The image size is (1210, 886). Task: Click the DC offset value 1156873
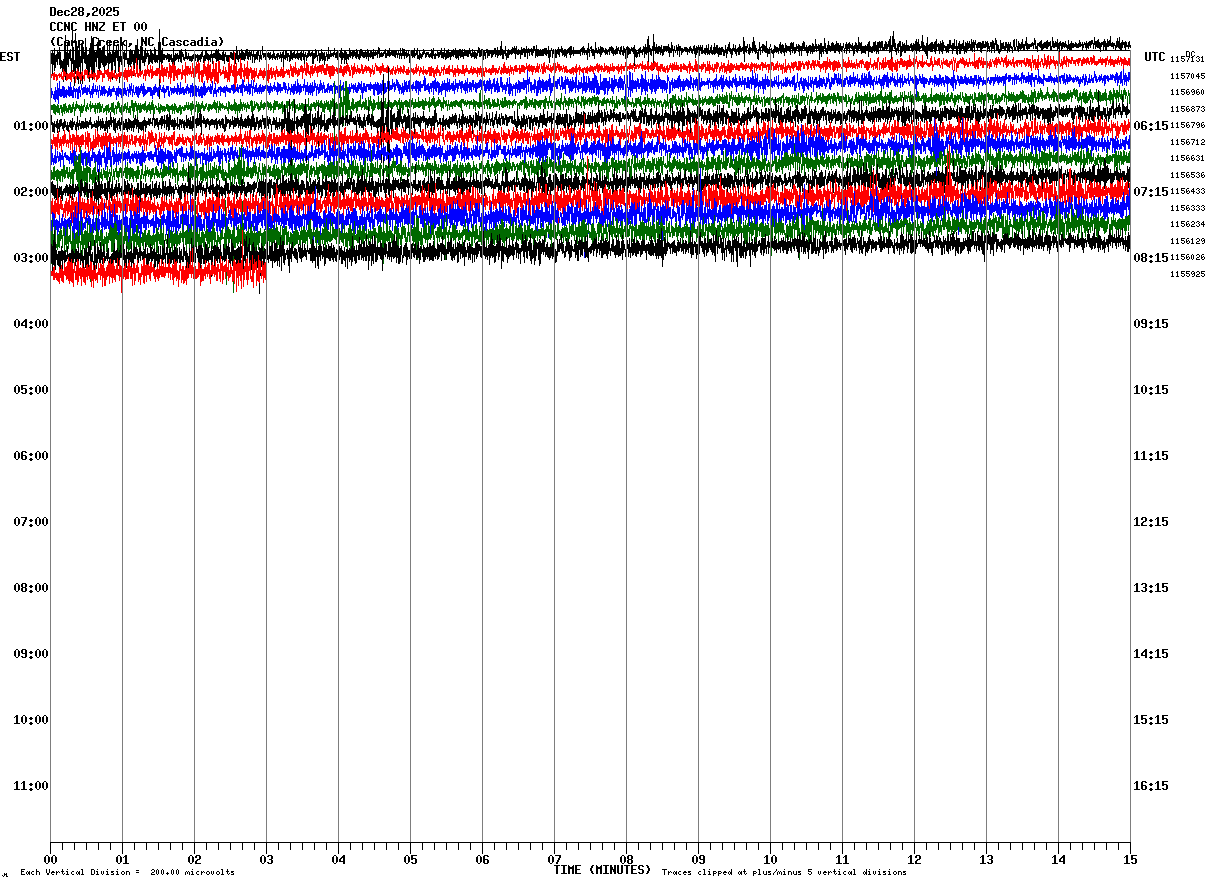point(1187,109)
